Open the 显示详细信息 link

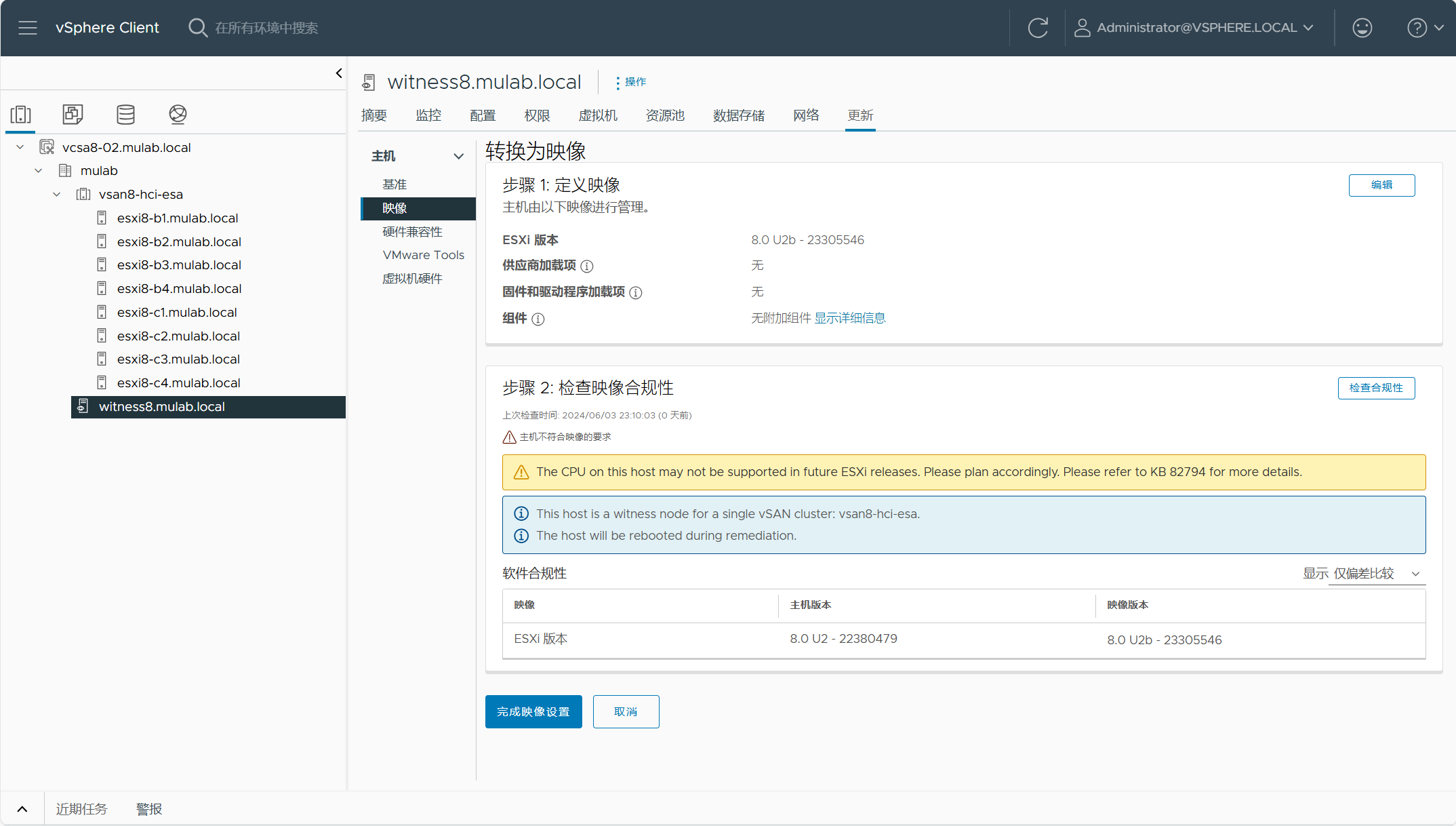[x=850, y=318]
